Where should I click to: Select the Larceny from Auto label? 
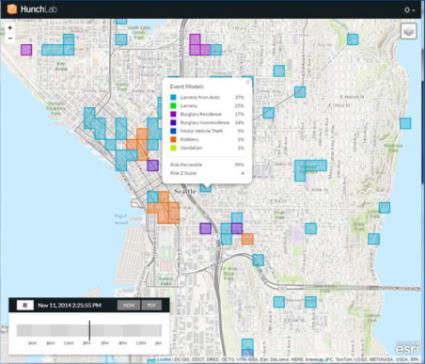200,98
